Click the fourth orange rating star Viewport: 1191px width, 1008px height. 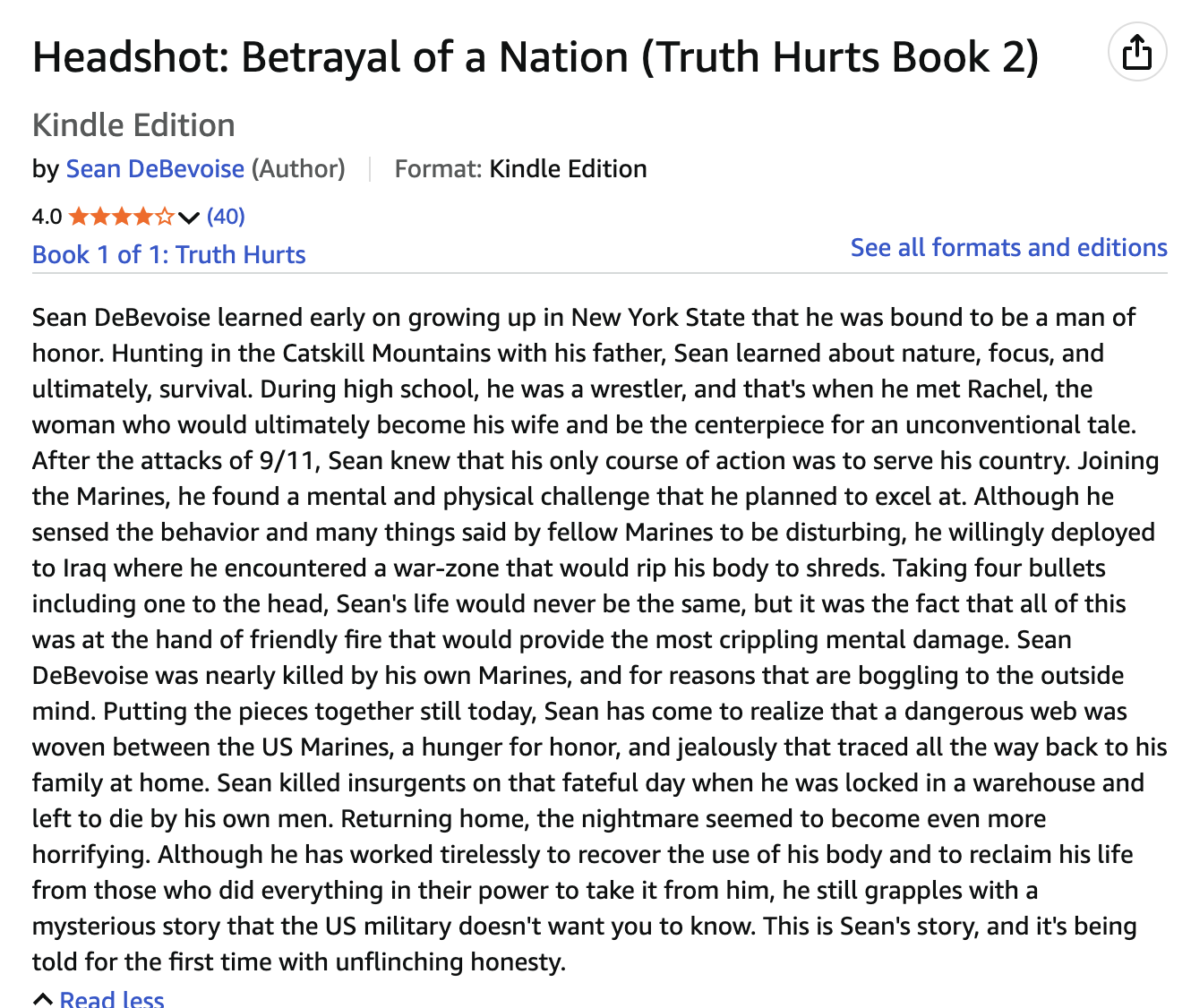point(143,216)
